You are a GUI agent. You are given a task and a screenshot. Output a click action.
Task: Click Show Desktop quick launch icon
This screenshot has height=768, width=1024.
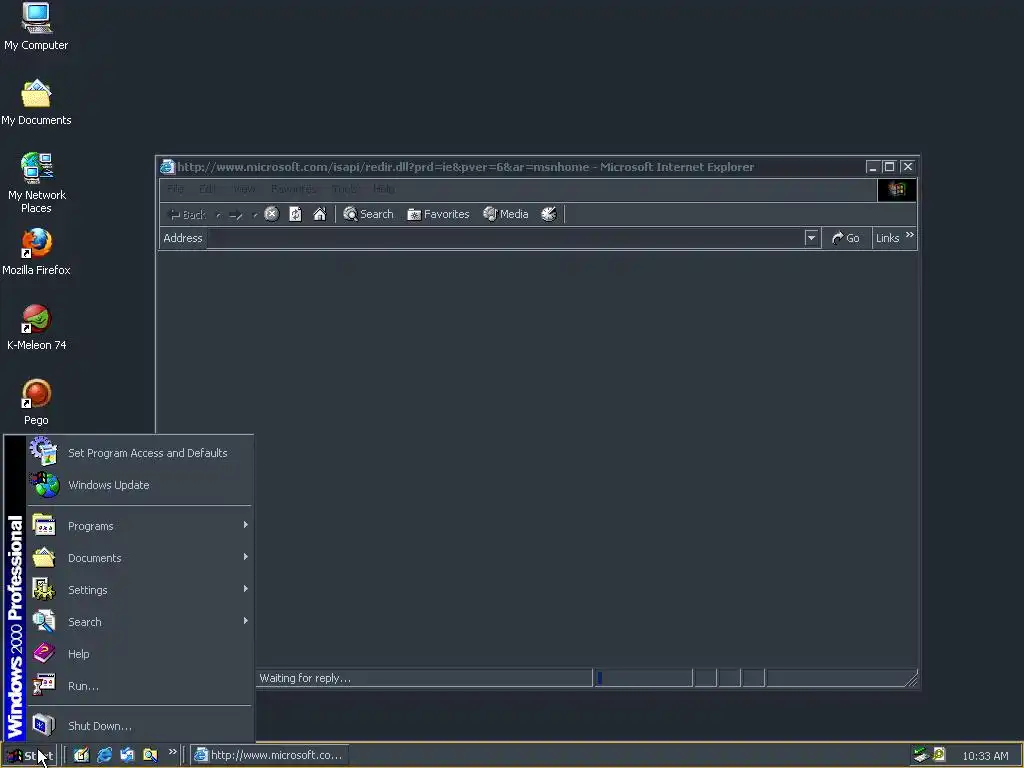pos(81,755)
